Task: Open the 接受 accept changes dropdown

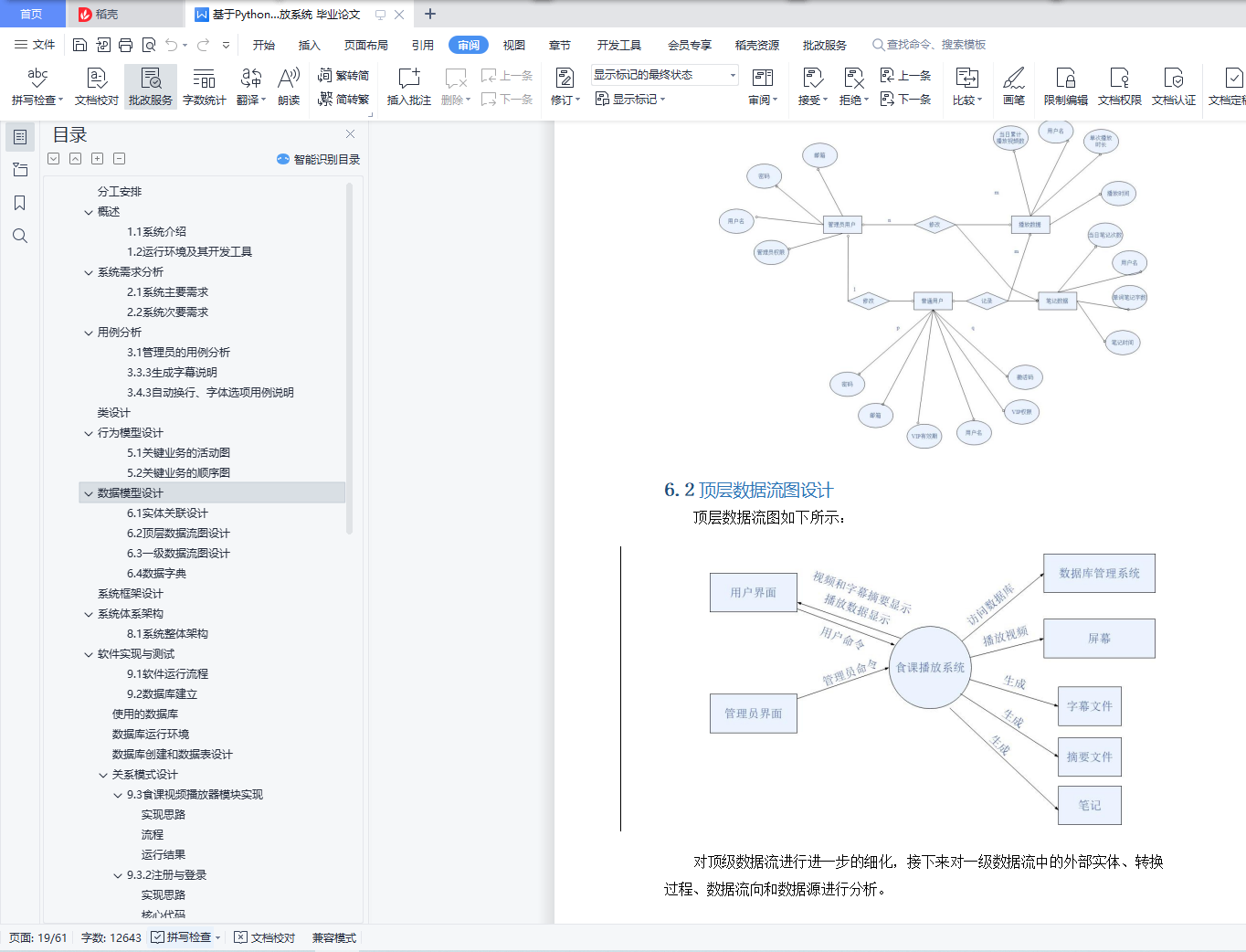Action: coord(813,87)
